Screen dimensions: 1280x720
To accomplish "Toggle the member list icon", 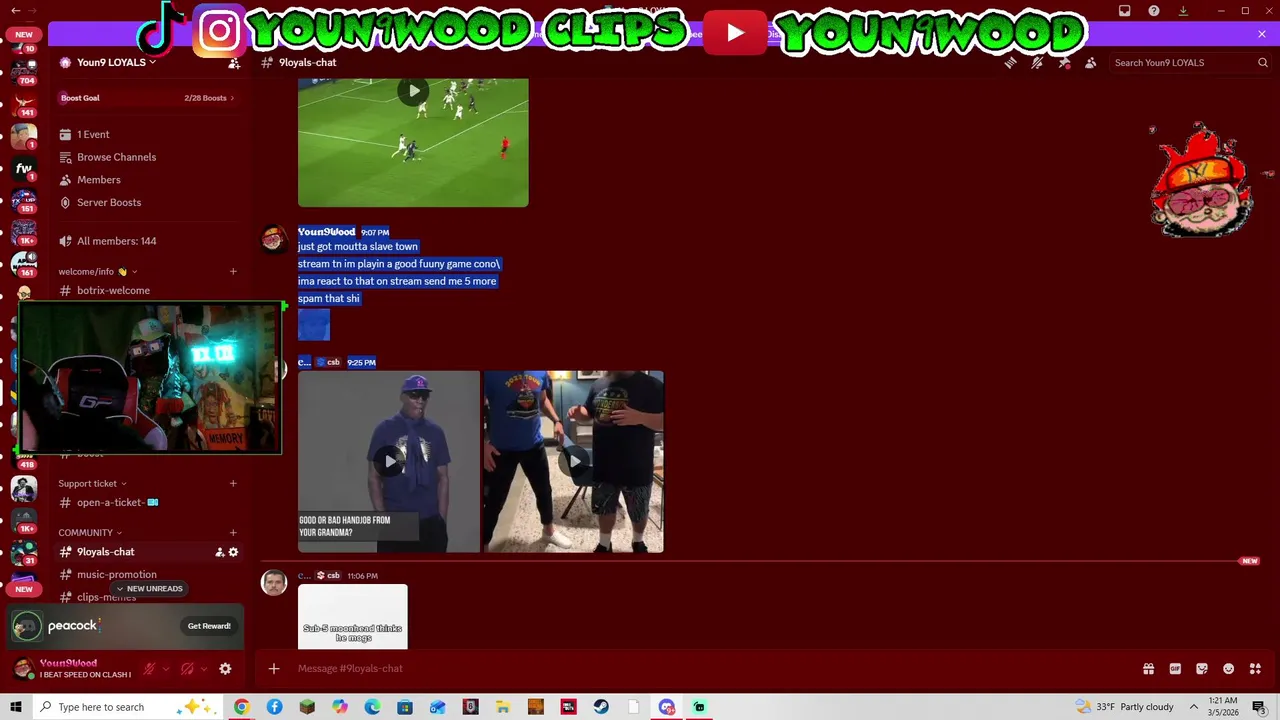I will coord(1090,62).
